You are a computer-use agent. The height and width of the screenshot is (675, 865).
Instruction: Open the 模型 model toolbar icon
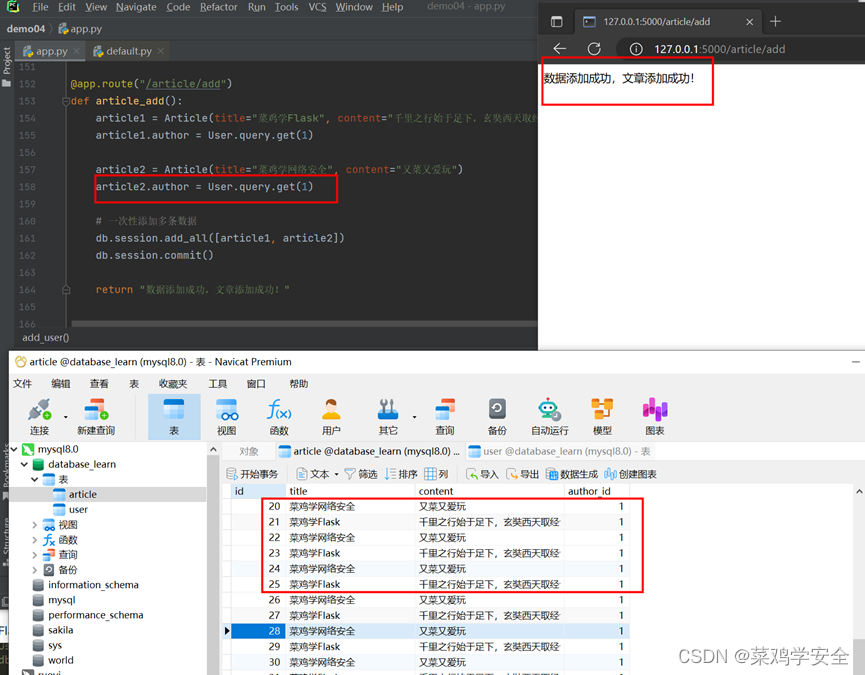tap(602, 417)
